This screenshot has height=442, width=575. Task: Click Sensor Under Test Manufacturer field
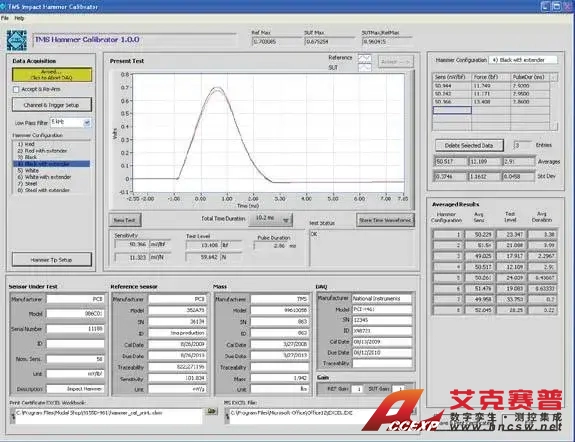[76, 299]
